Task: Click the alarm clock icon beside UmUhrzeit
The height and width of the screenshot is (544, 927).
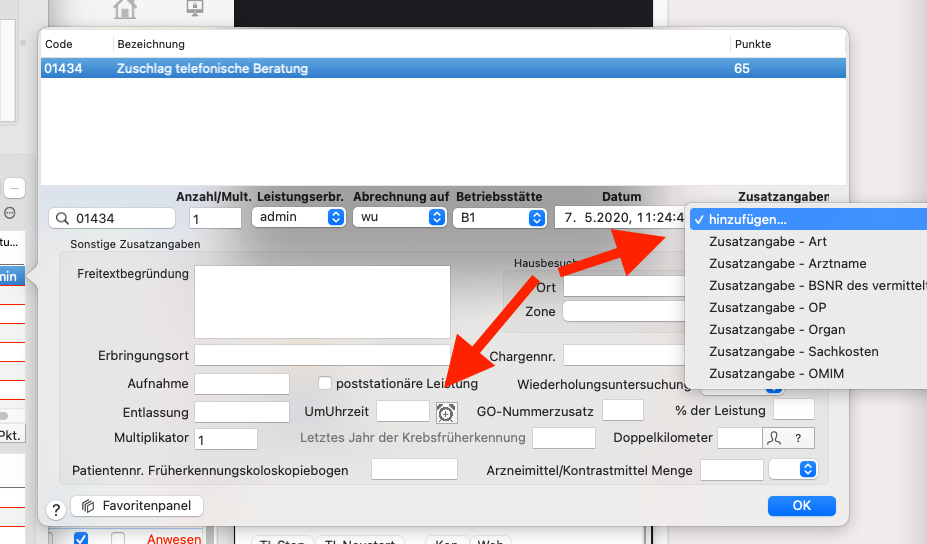Action: (446, 413)
